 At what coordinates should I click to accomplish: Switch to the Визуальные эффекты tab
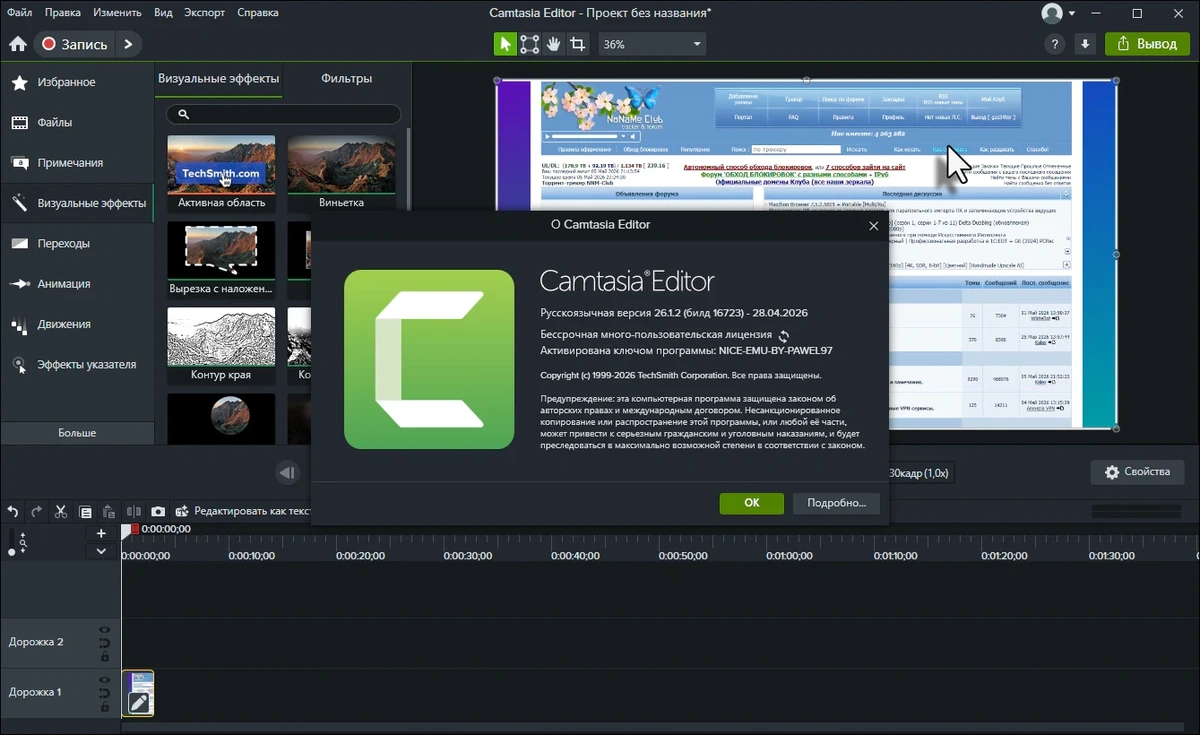(x=218, y=78)
